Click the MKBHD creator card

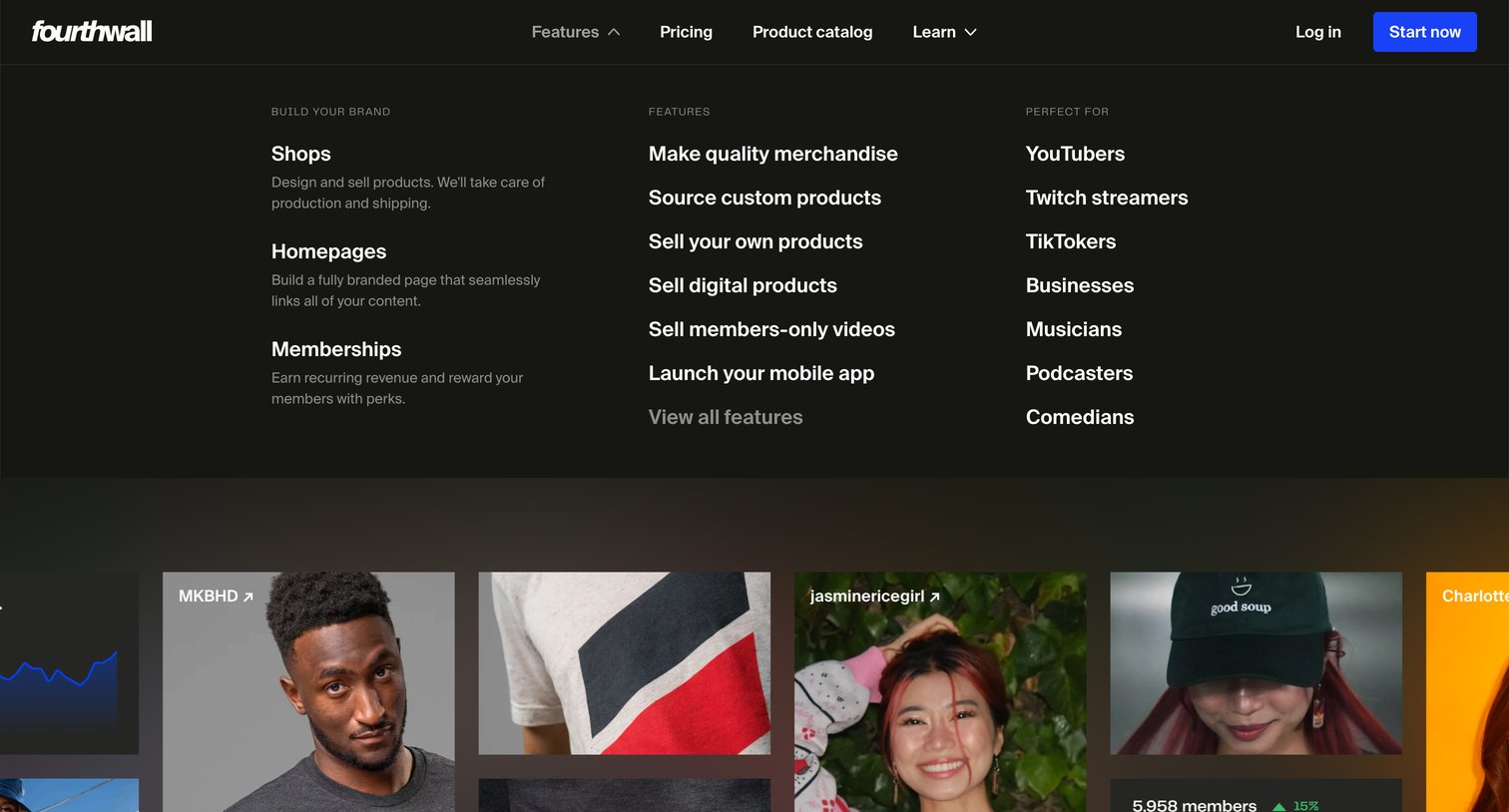[x=308, y=691]
